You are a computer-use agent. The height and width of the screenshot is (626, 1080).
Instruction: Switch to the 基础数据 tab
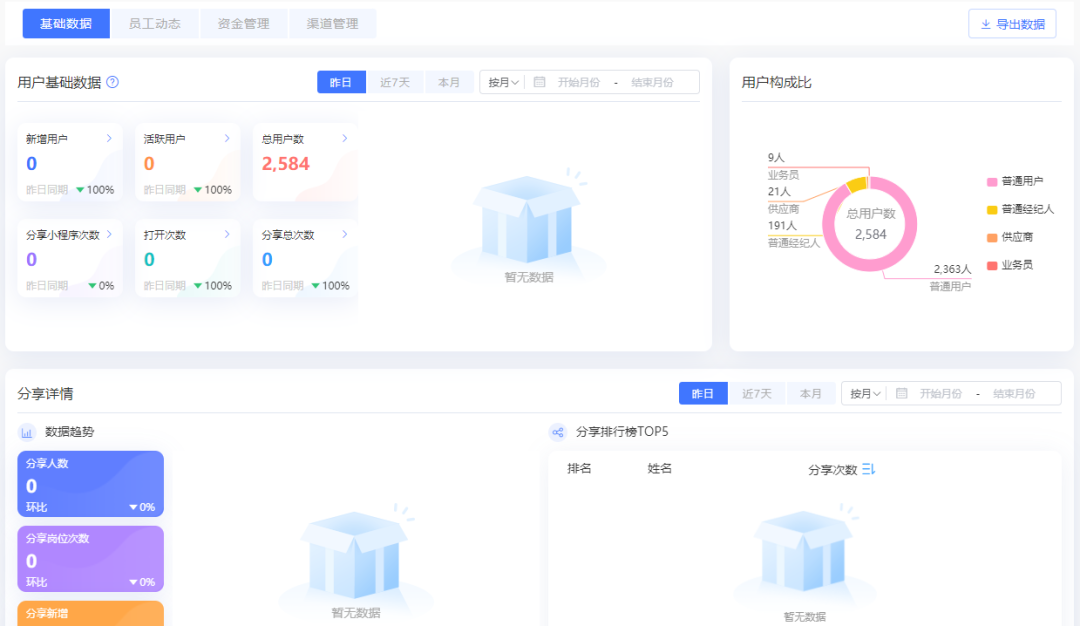coord(66,23)
